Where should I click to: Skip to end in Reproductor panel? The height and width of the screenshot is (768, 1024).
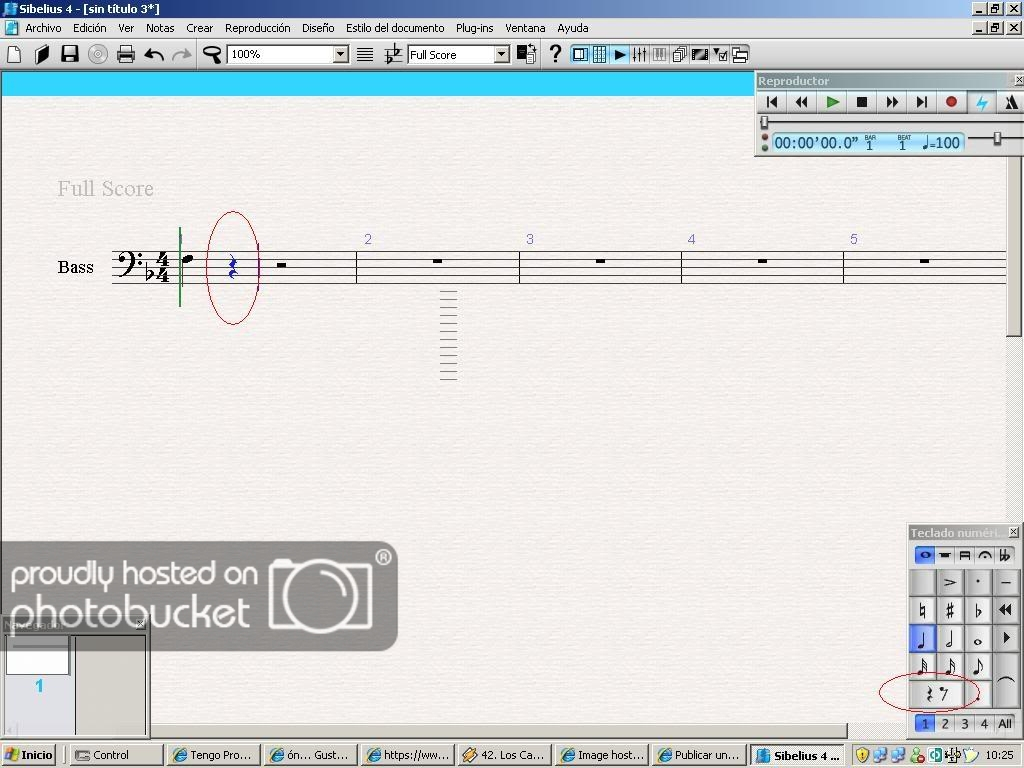pyautogui.click(x=921, y=102)
